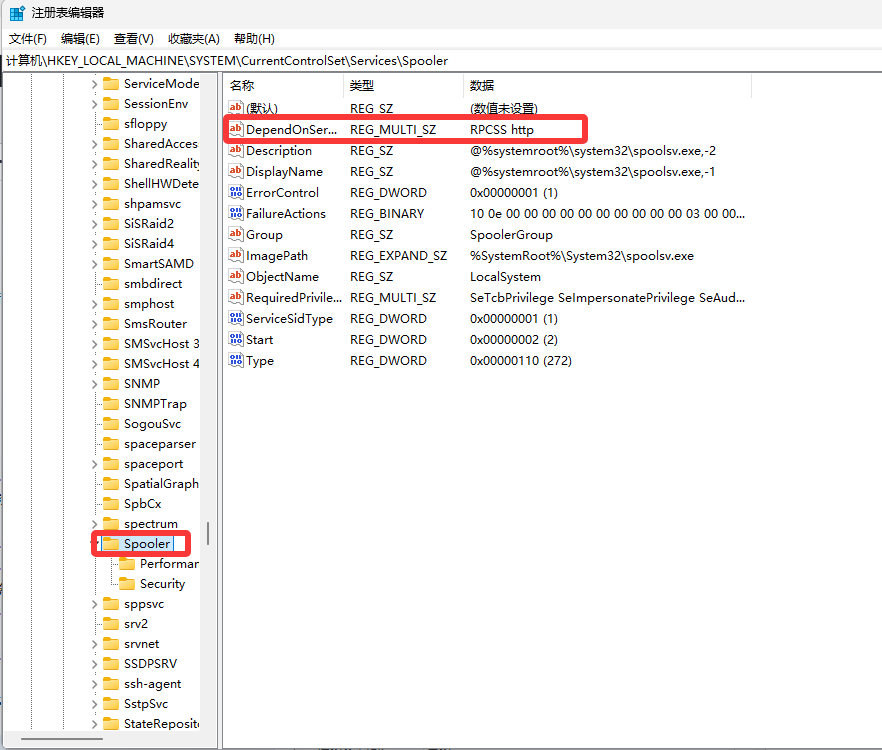This screenshot has width=882, height=750.
Task: Open the 编辑(E) menu
Action: (80, 39)
